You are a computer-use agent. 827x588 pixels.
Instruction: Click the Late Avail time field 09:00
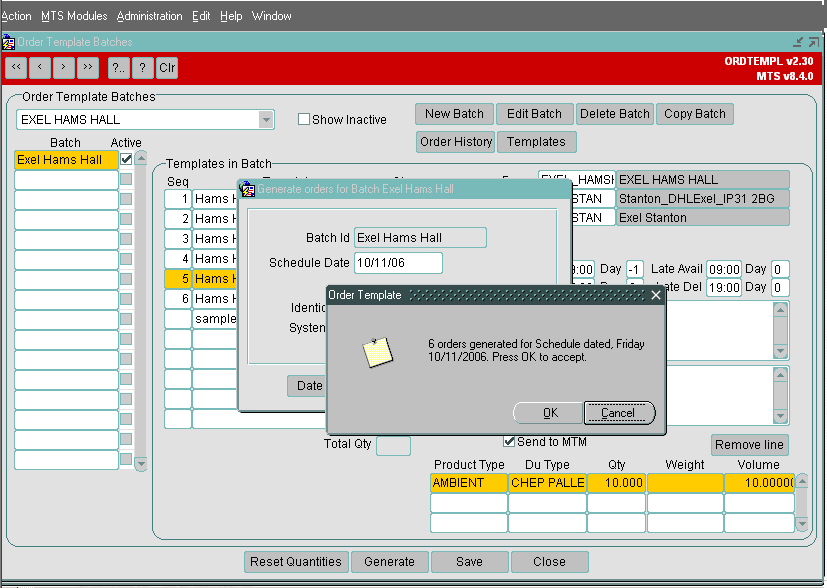pos(724,269)
